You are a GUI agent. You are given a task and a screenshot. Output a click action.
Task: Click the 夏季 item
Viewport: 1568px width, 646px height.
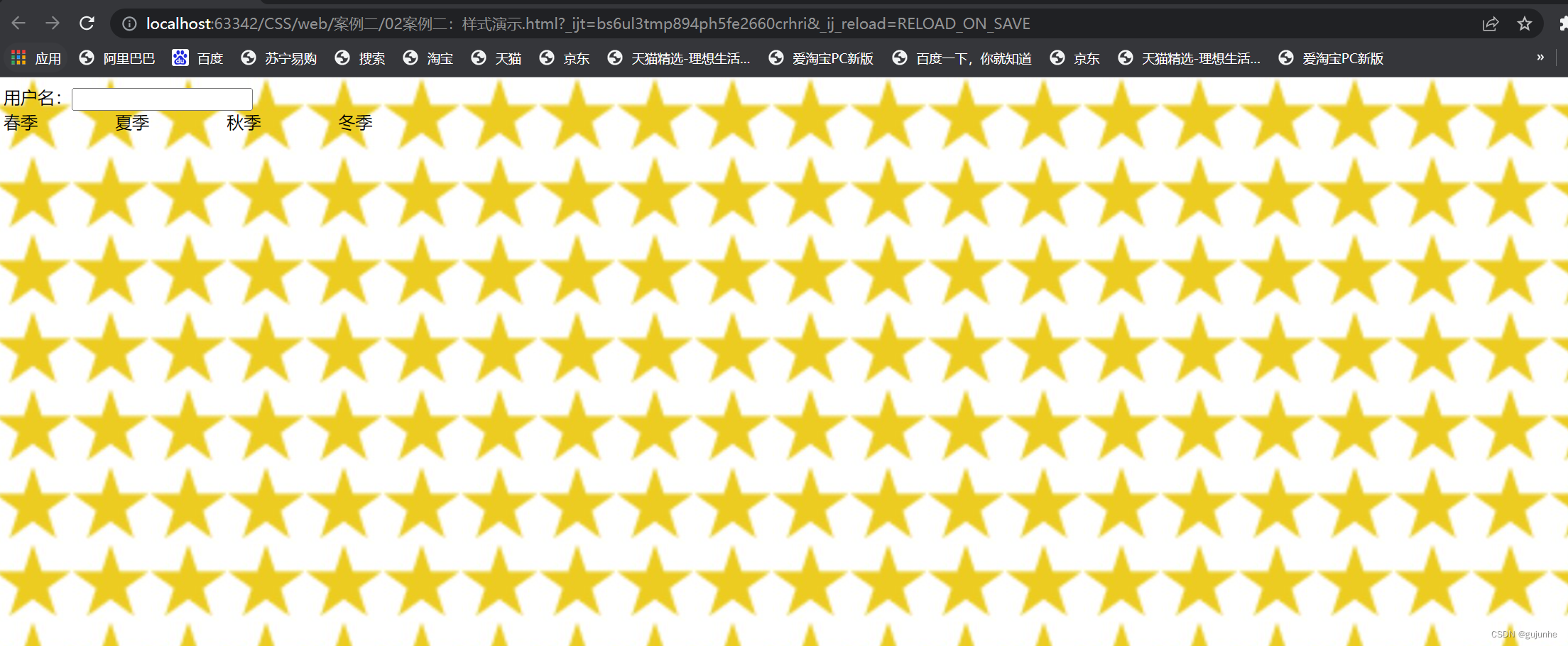132,123
